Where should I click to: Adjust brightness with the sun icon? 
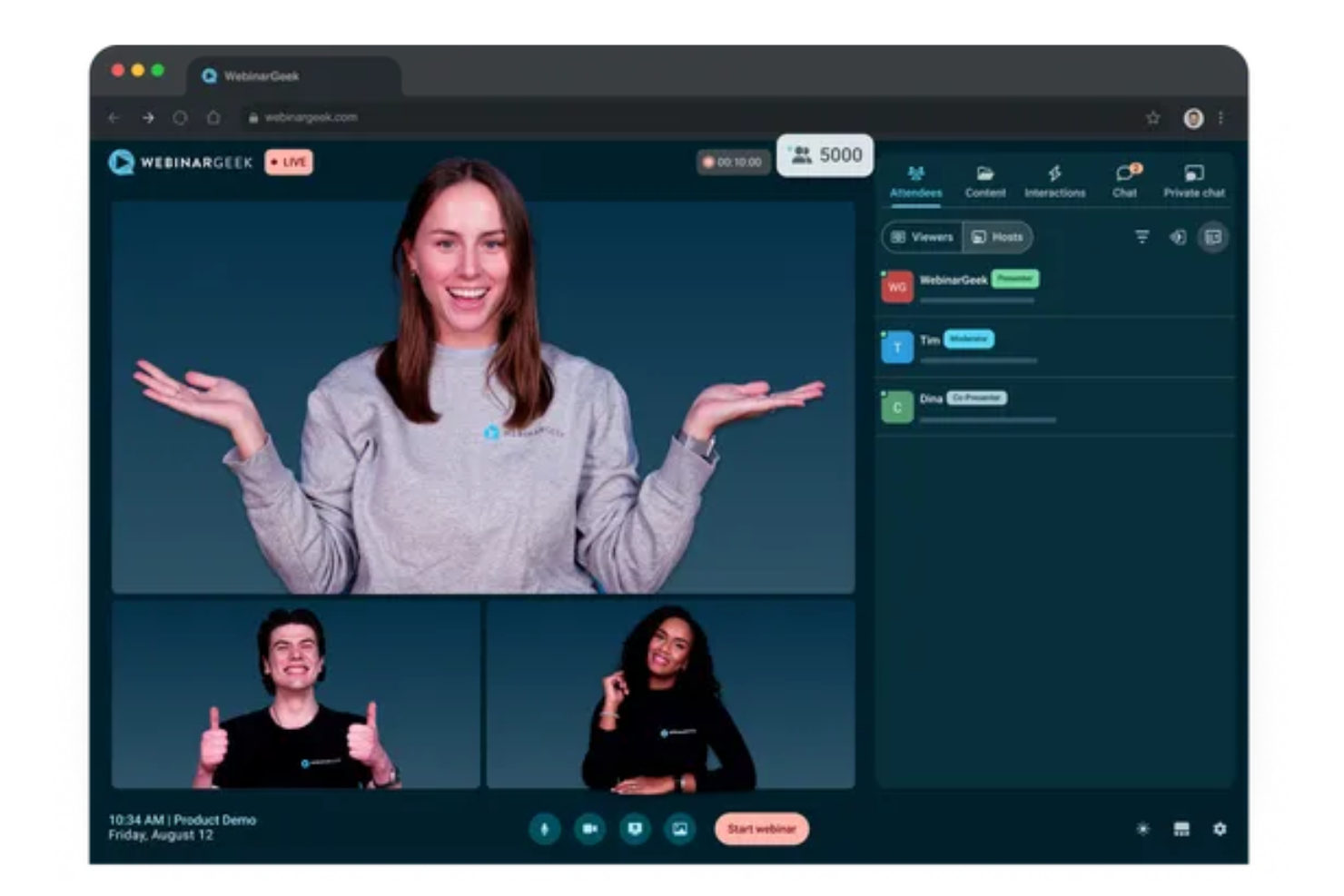click(1144, 829)
